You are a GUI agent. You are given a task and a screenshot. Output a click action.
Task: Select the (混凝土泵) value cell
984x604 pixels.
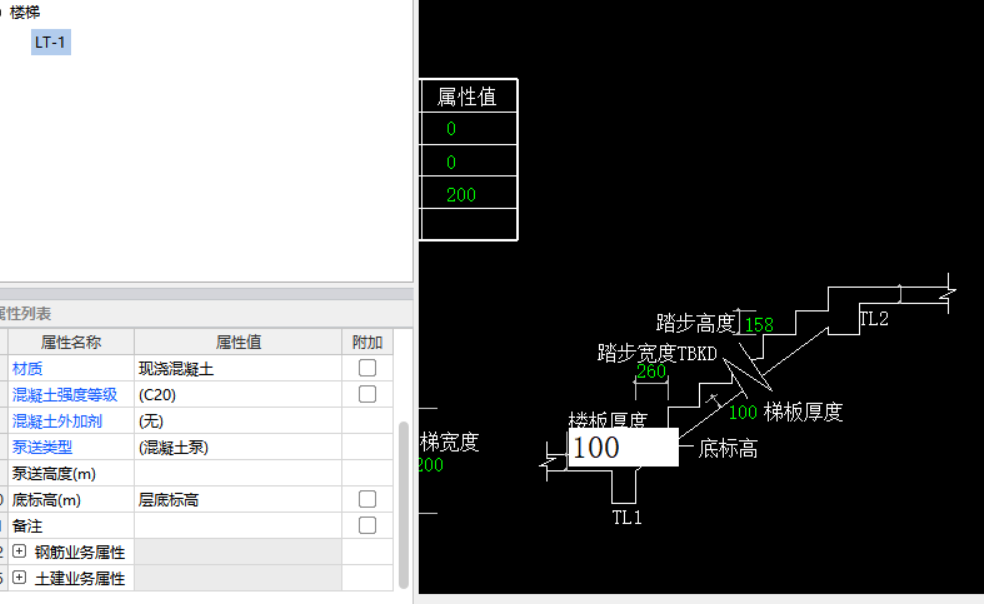click(x=238, y=448)
